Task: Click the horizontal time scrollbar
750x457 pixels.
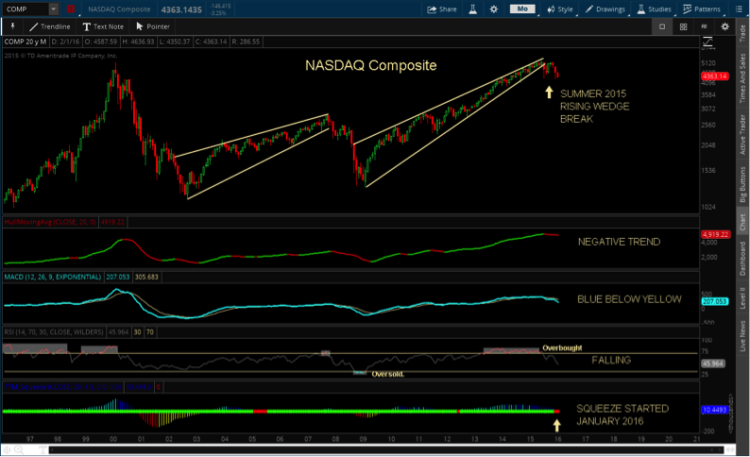Action: [386, 450]
